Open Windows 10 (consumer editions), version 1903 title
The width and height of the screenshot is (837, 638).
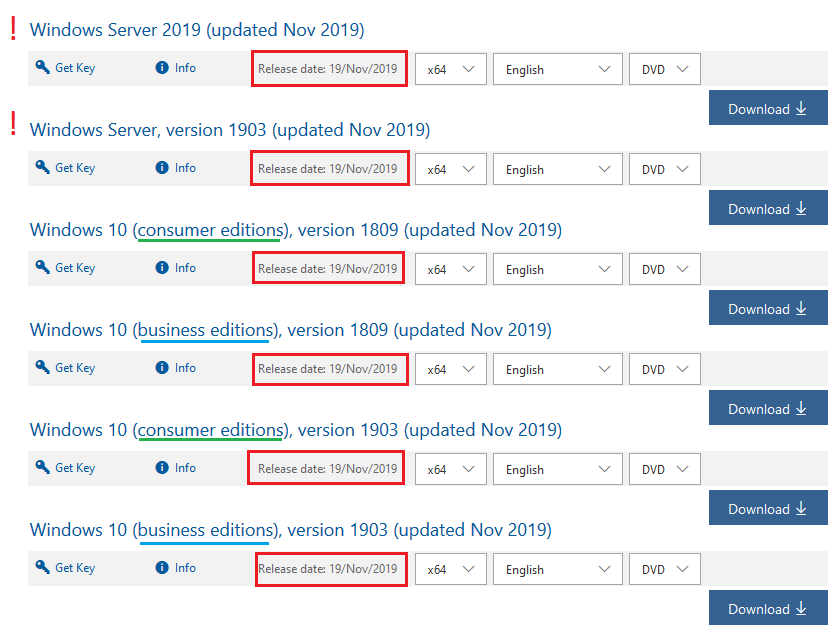(296, 430)
